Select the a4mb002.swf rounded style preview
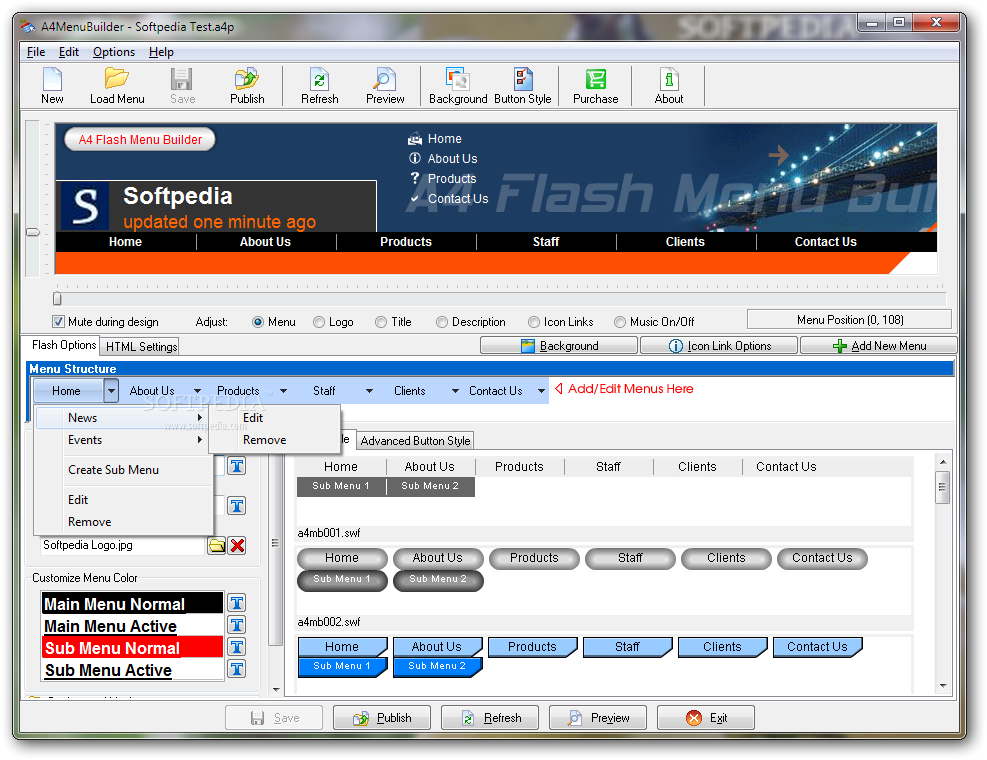Screen dimensions: 987x760 (604, 581)
